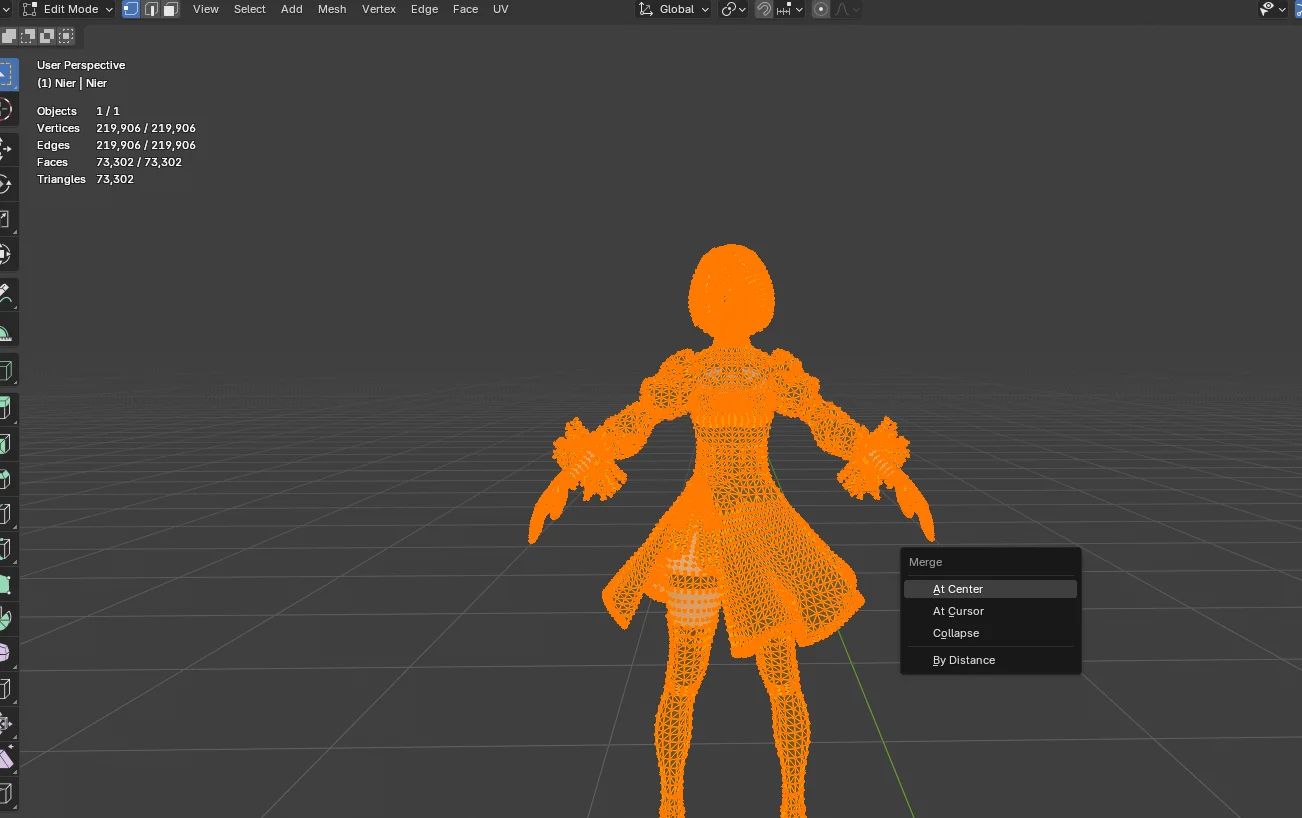Choose the Smooth vertices tool
This screenshot has width=1302, height=818.
click(7, 654)
